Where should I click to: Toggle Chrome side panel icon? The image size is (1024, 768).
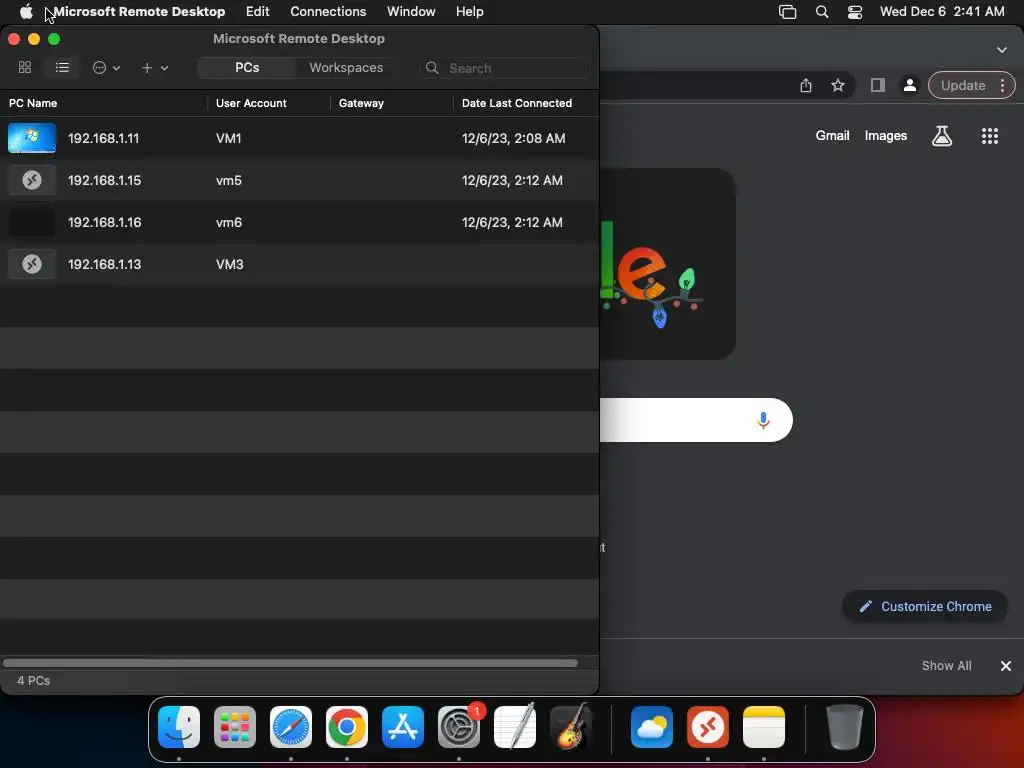tap(878, 85)
